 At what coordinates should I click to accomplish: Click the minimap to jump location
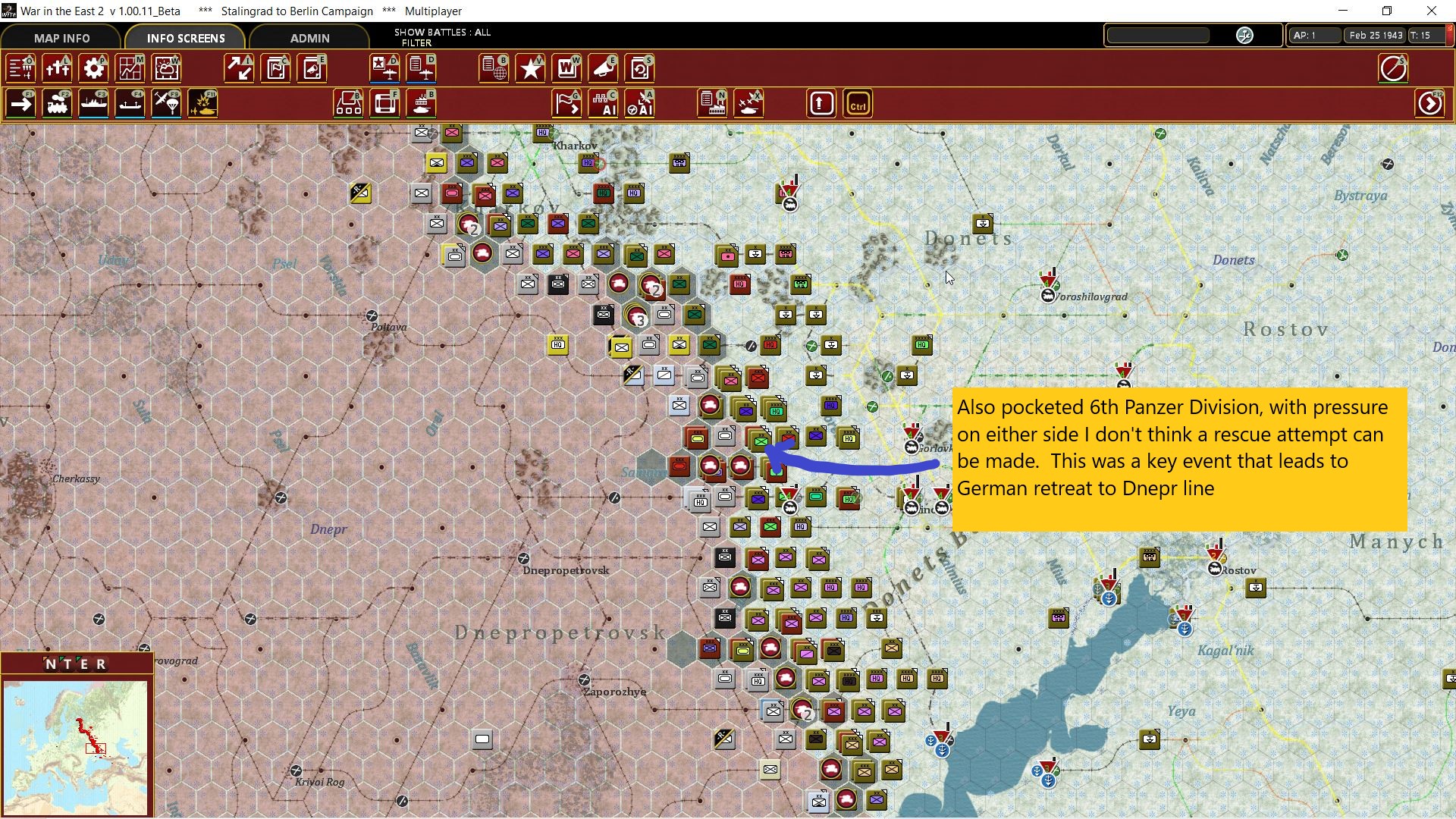click(x=76, y=747)
